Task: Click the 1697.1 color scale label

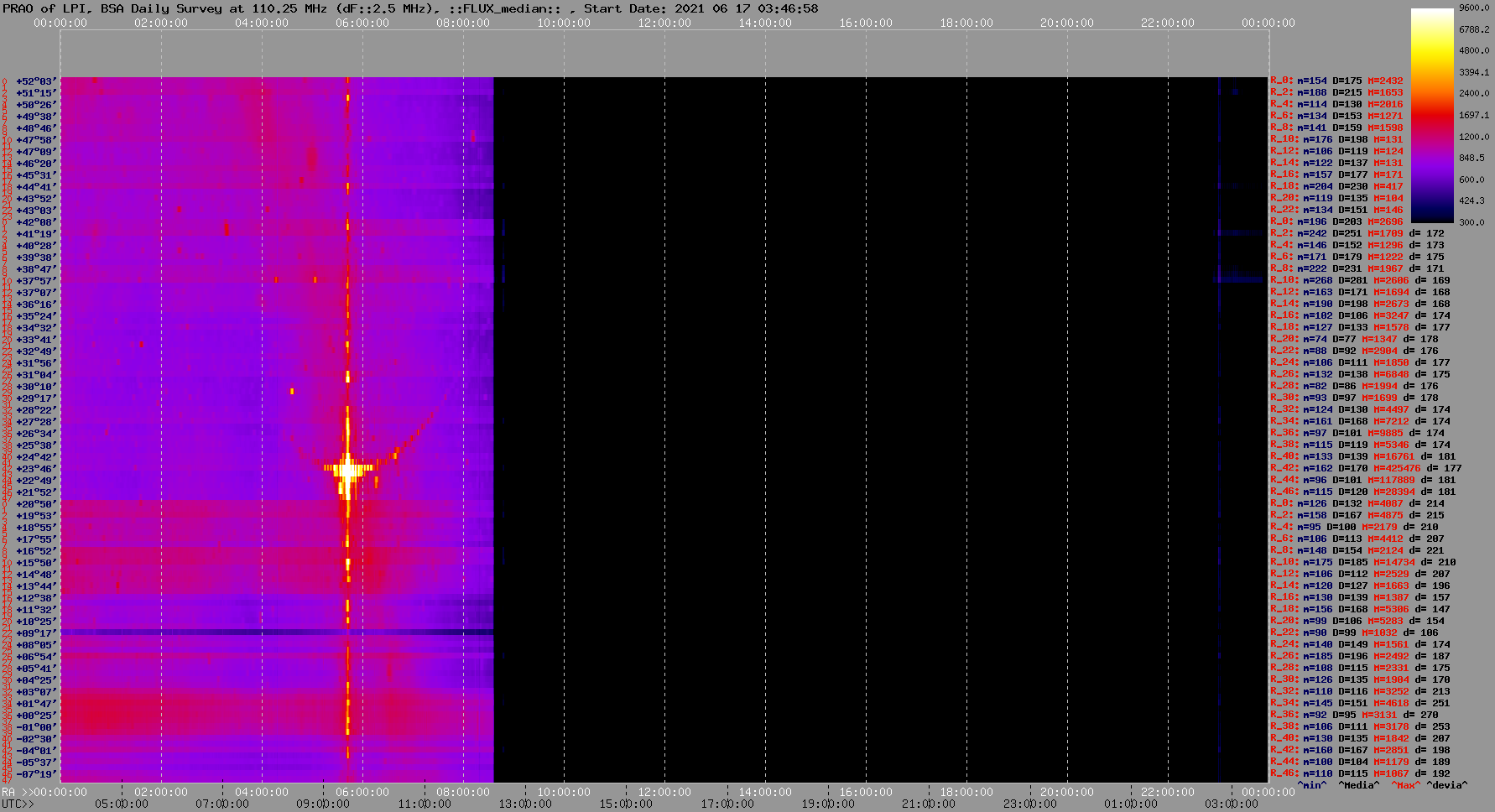Action: (x=1474, y=116)
